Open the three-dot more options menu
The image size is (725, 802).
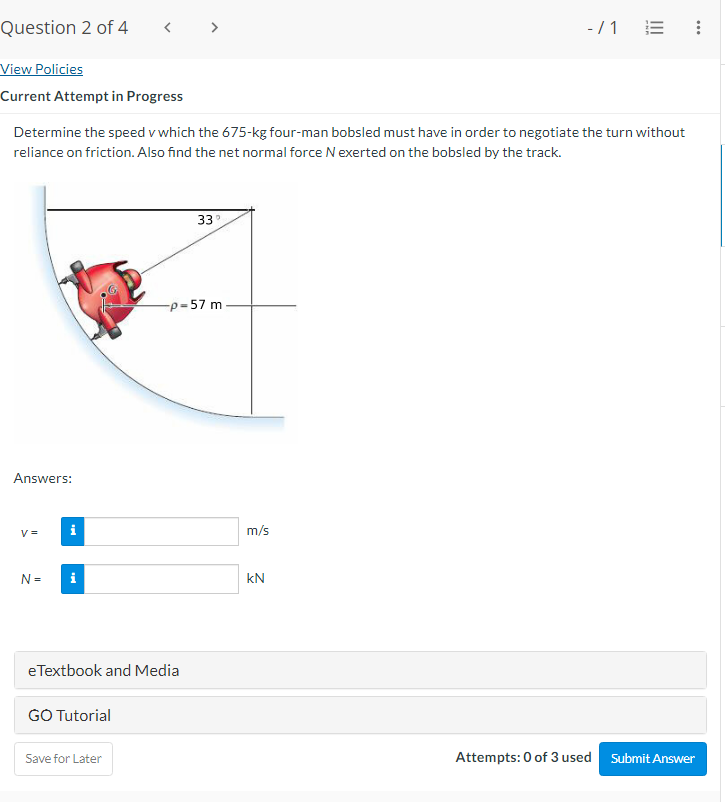pos(698,28)
